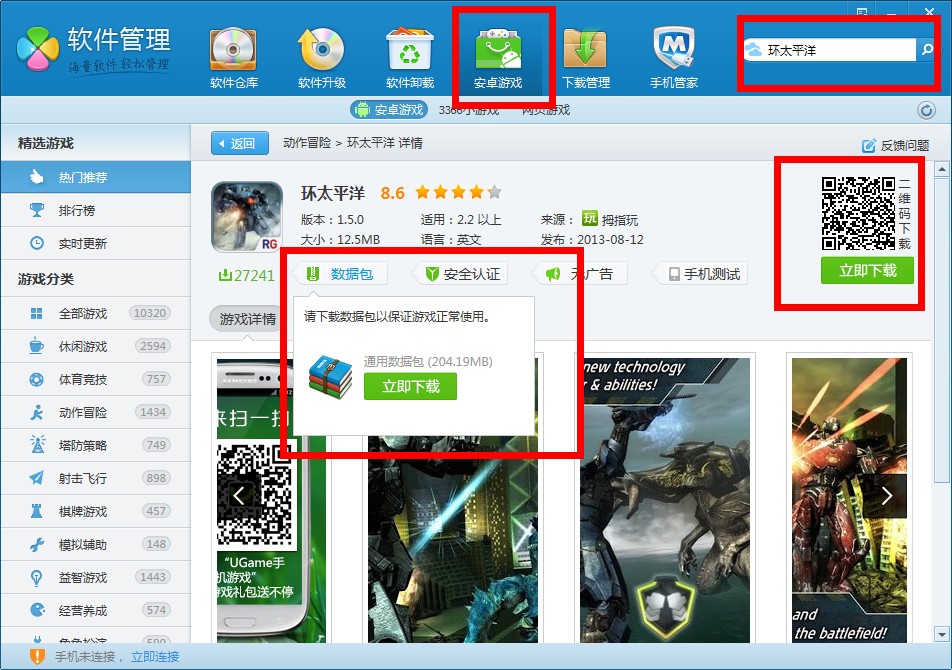Viewport: 952px width, 670px height.
Task: Open 软件卸载 uninstall section
Action: [x=410, y=59]
